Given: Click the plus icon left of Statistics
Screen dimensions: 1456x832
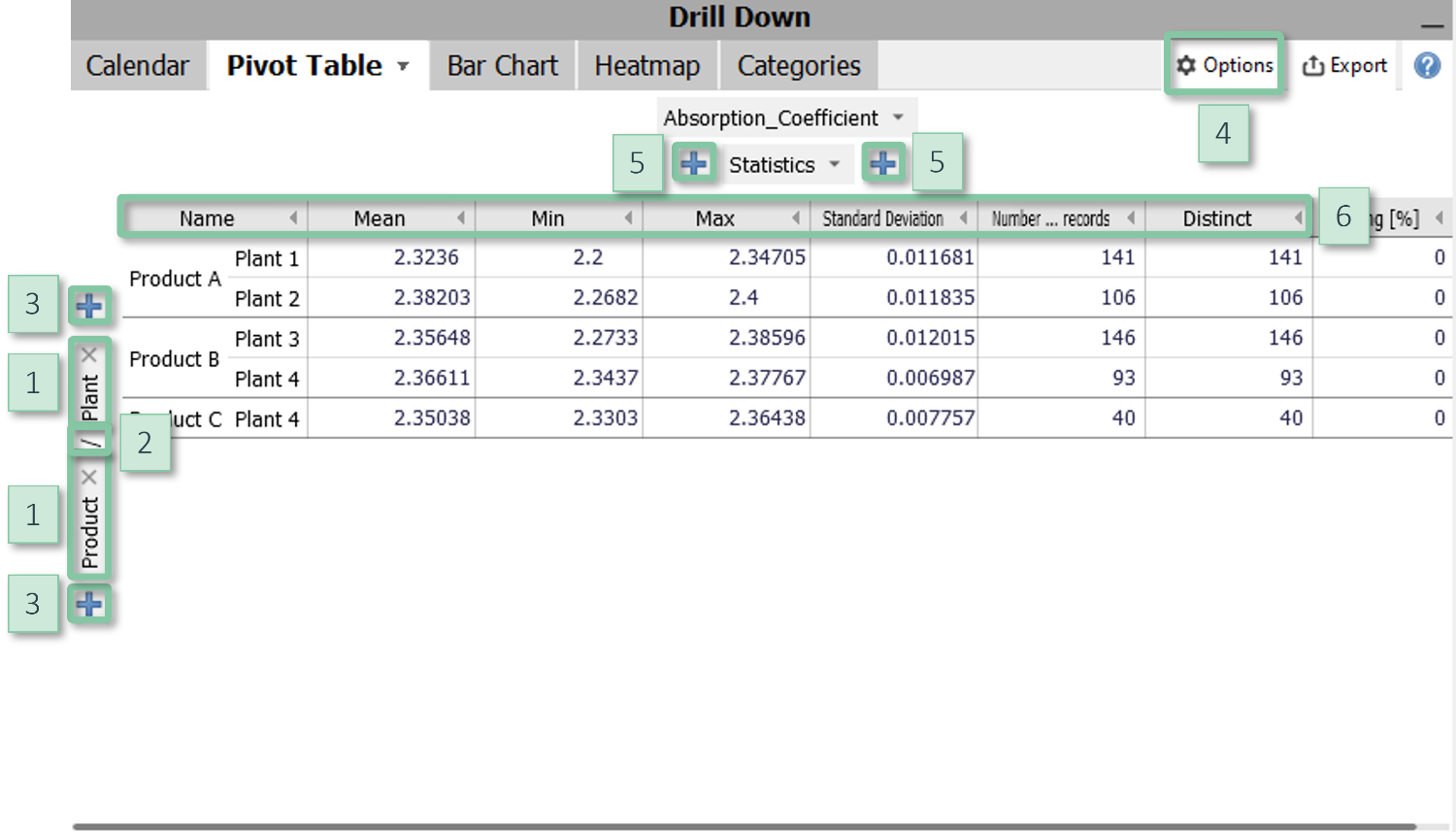Looking at the screenshot, I should click(693, 164).
